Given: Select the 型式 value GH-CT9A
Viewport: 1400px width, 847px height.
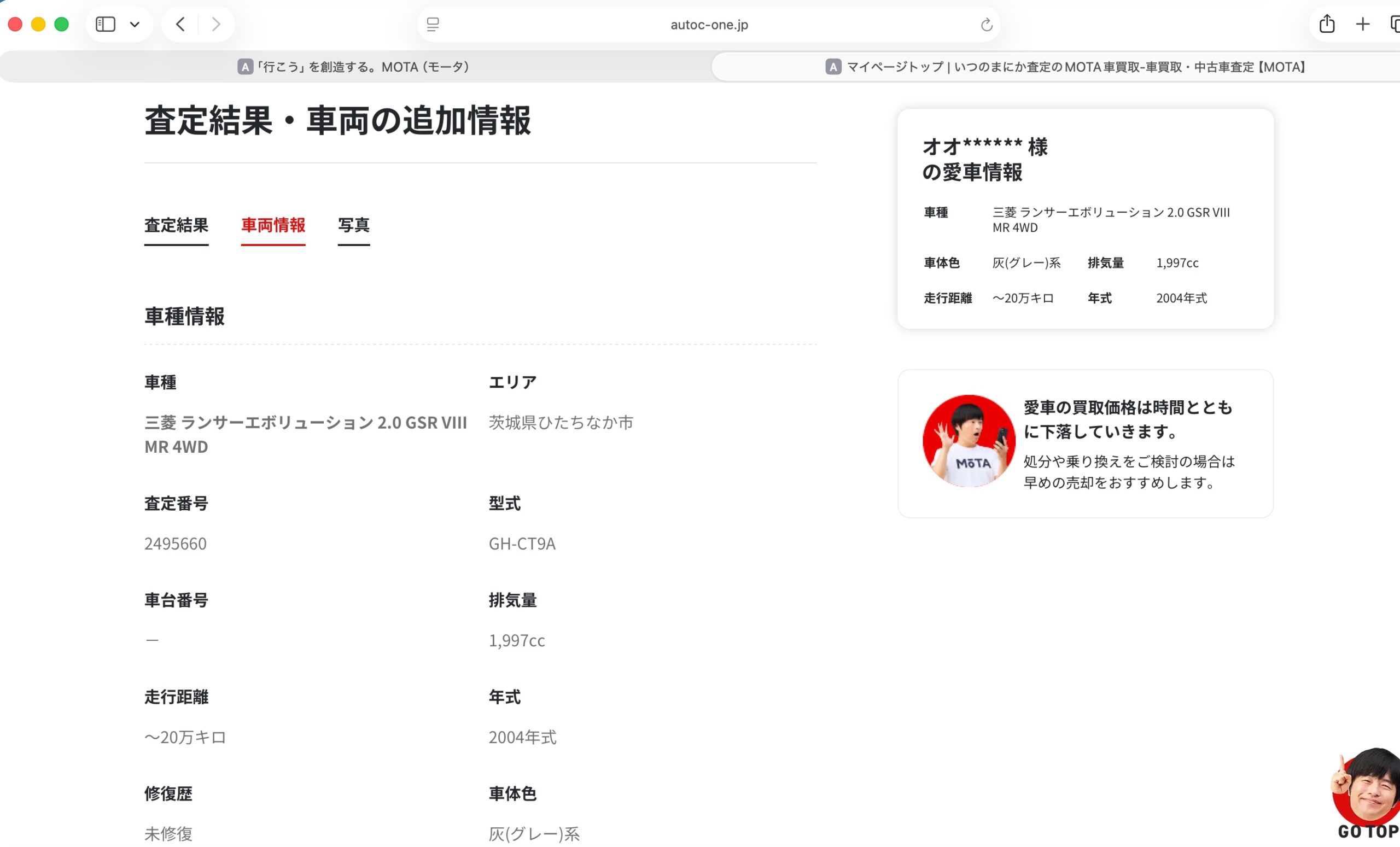Looking at the screenshot, I should coord(522,544).
